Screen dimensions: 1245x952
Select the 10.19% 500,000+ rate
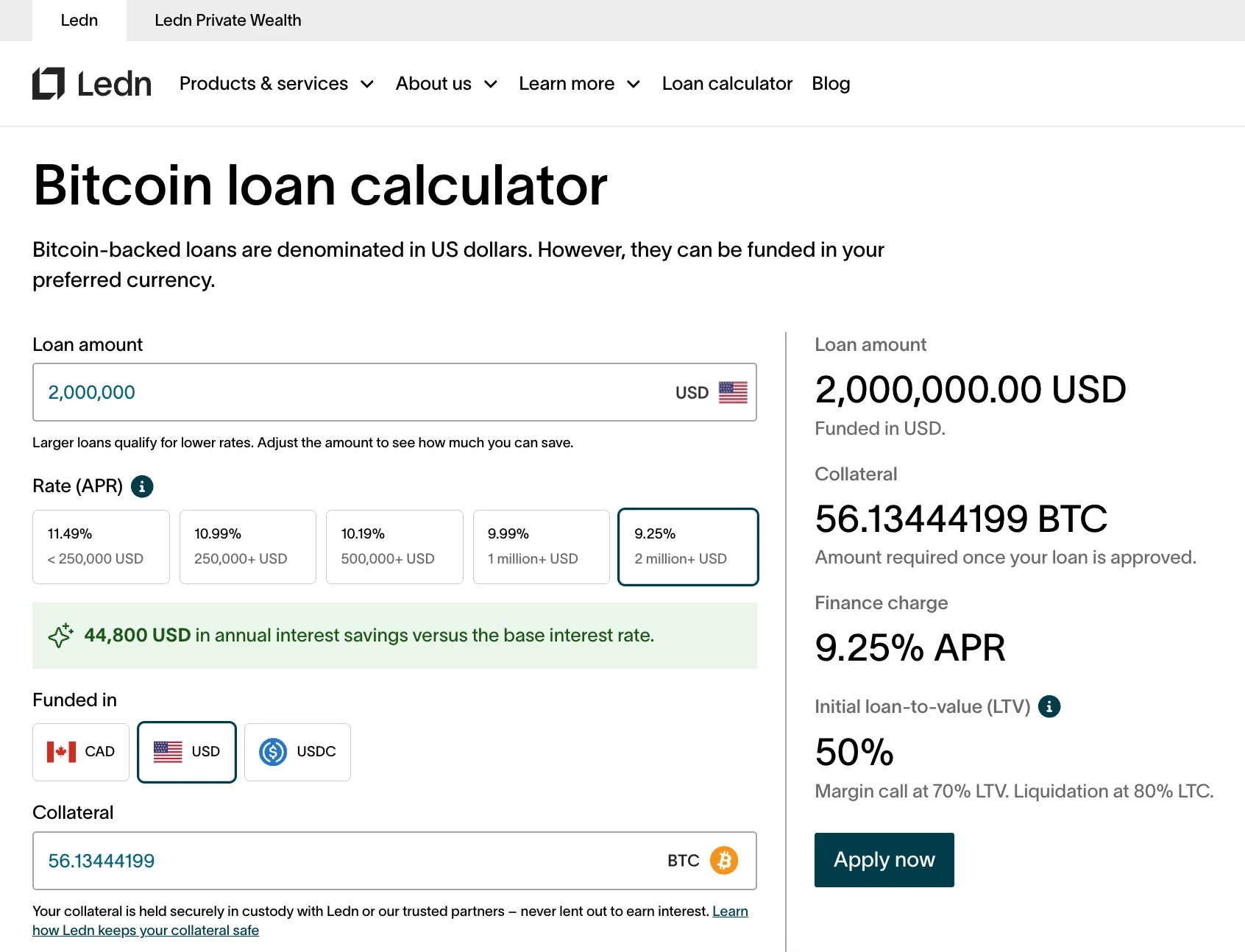tap(394, 547)
